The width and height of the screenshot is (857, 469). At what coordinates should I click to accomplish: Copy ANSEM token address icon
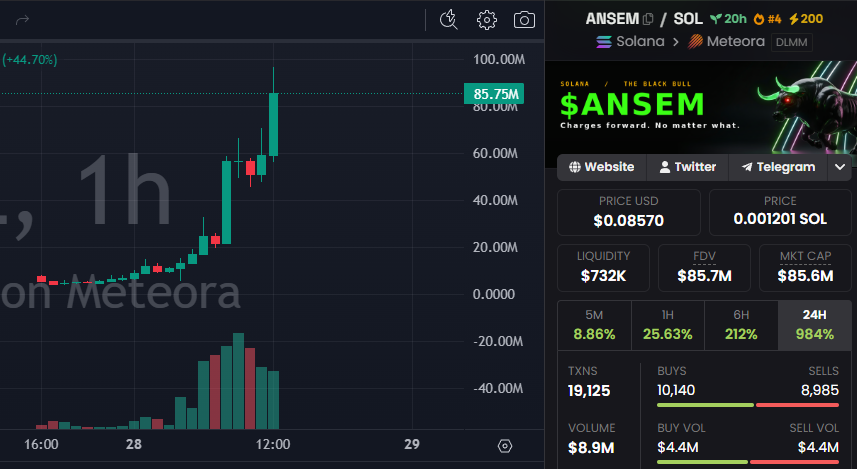pos(648,19)
